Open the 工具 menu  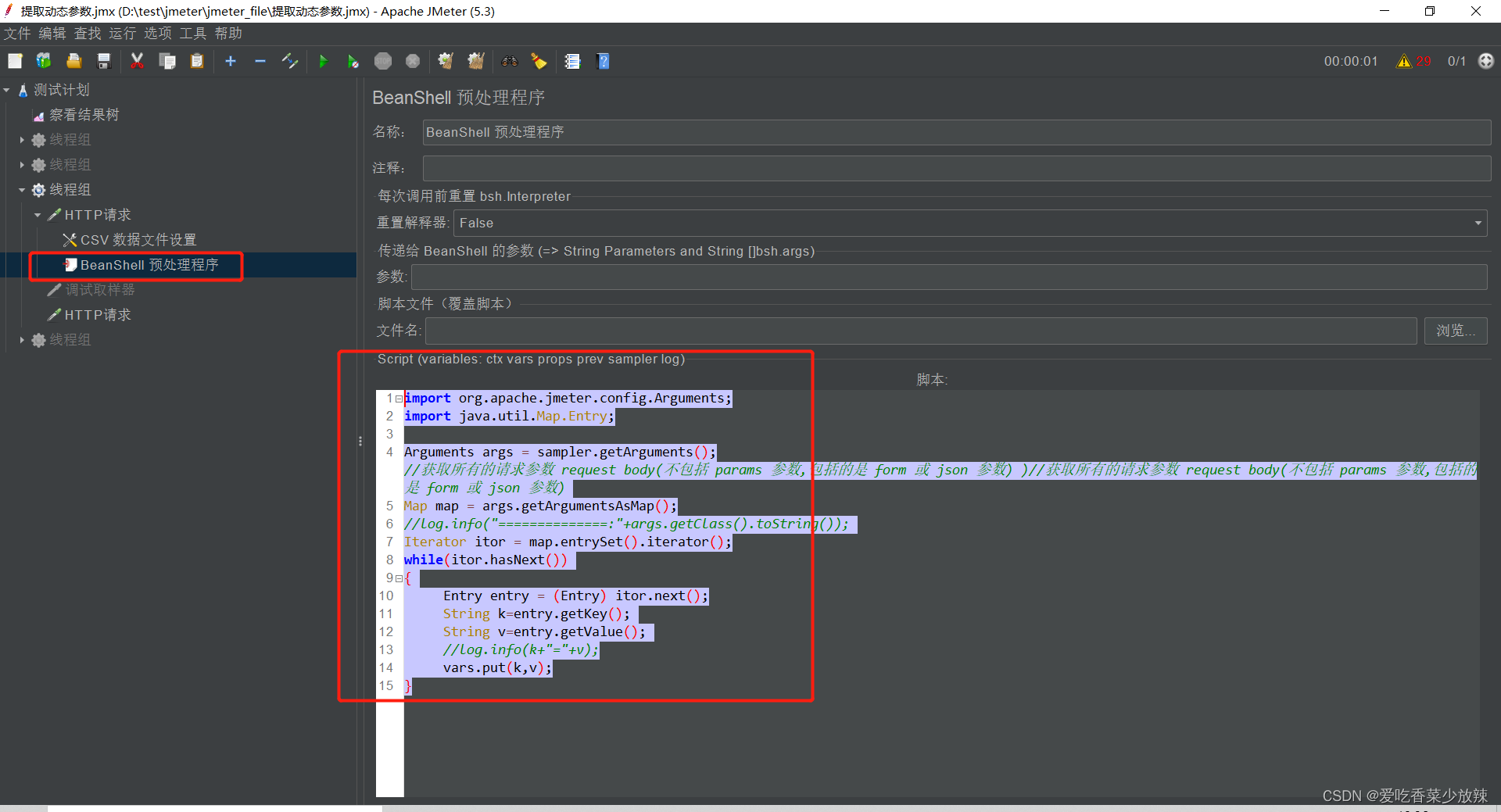pyautogui.click(x=193, y=34)
